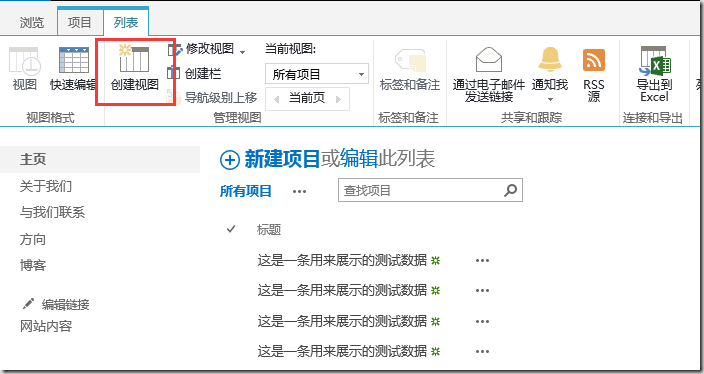The width and height of the screenshot is (704, 374).
Task: Open the 所有项目 current view combo box
Action: (317, 74)
